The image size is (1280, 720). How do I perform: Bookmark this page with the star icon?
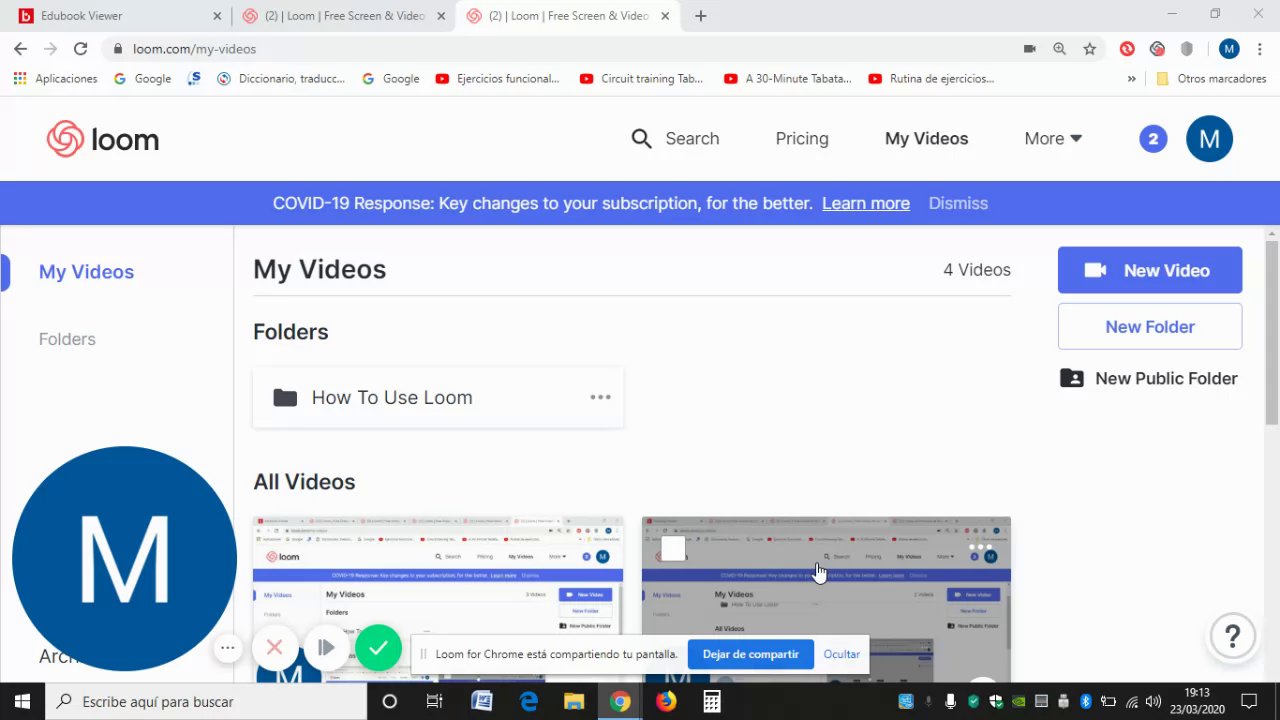[x=1090, y=48]
